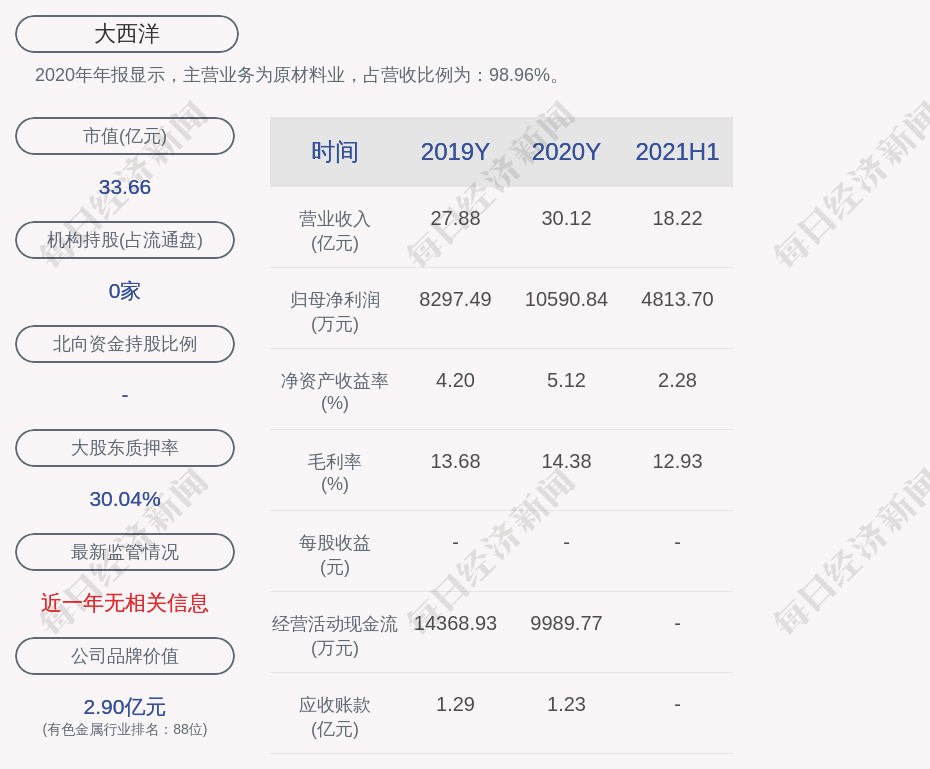Click the gross margin value 14.38
Screen dimensions: 930x769
coord(566,461)
